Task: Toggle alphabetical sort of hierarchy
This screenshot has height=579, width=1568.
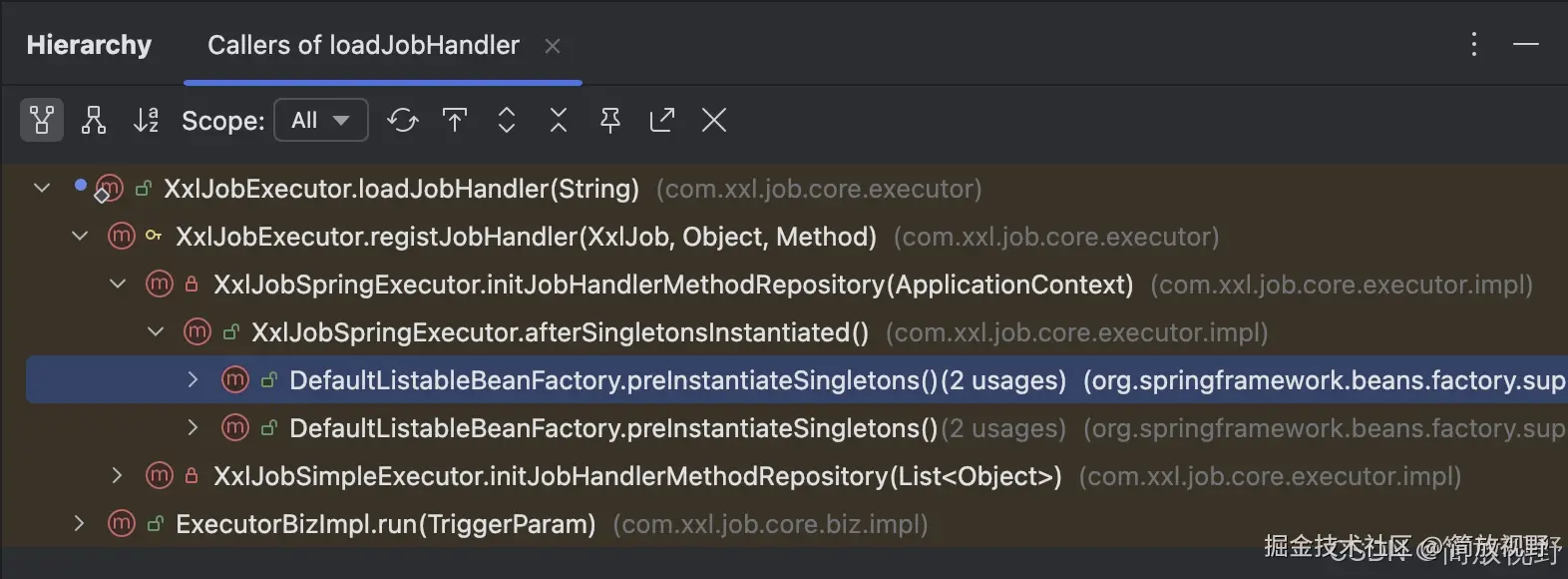Action: pos(146,121)
